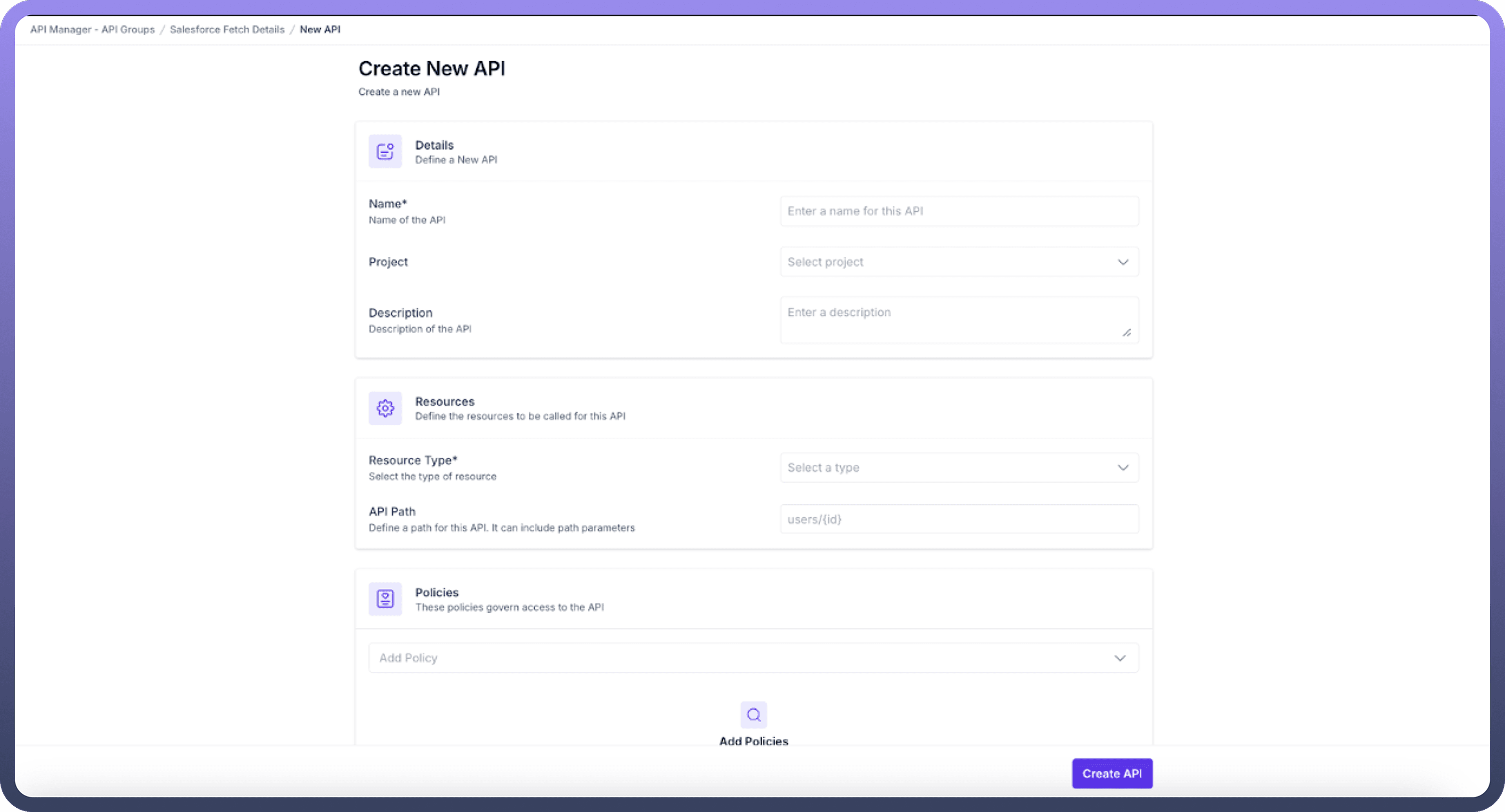The height and width of the screenshot is (812, 1505).
Task: Click the Details section form icon
Action: point(385,152)
